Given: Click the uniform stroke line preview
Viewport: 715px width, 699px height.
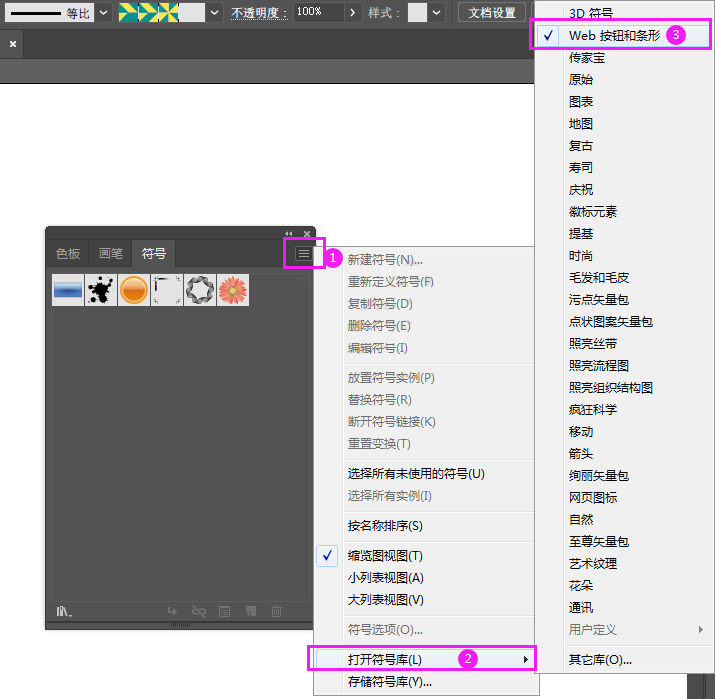Looking at the screenshot, I should coord(36,13).
